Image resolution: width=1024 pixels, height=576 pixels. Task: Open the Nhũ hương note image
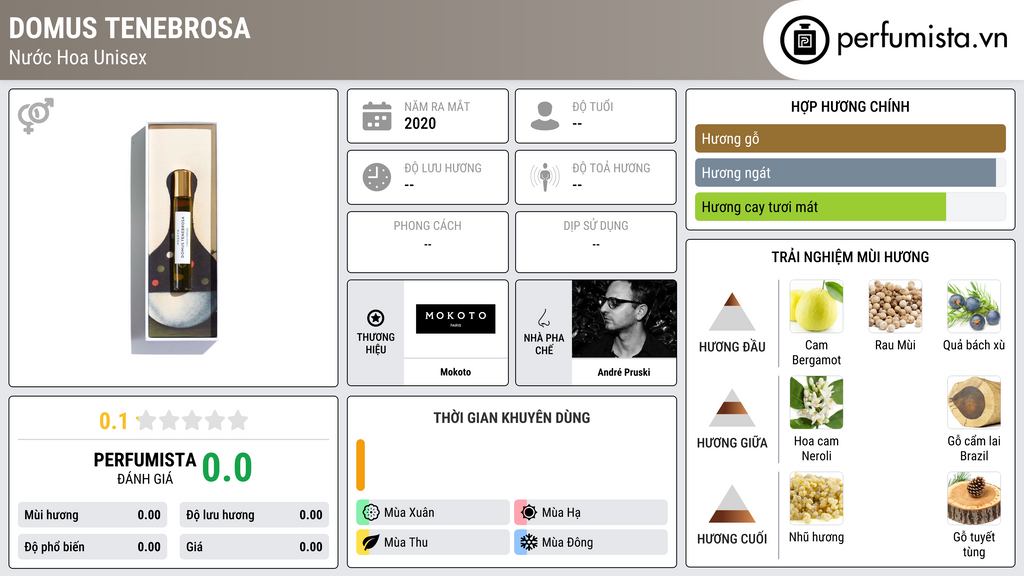tap(816, 498)
